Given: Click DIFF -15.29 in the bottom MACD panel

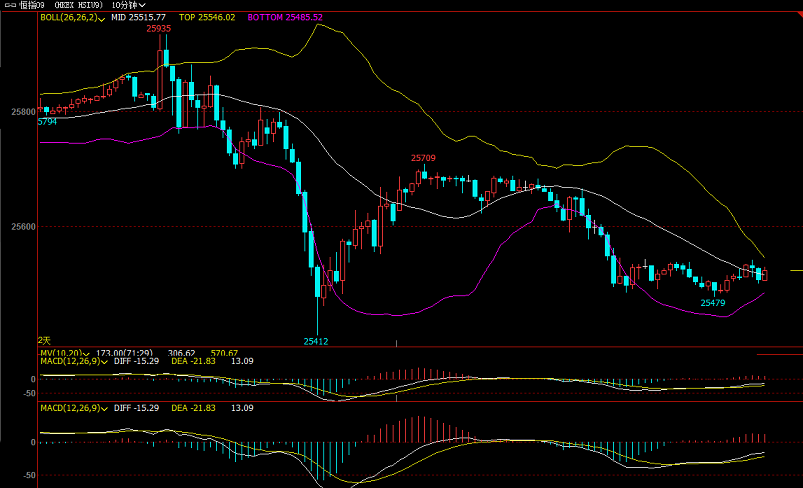Looking at the screenshot, I should click(x=136, y=408).
